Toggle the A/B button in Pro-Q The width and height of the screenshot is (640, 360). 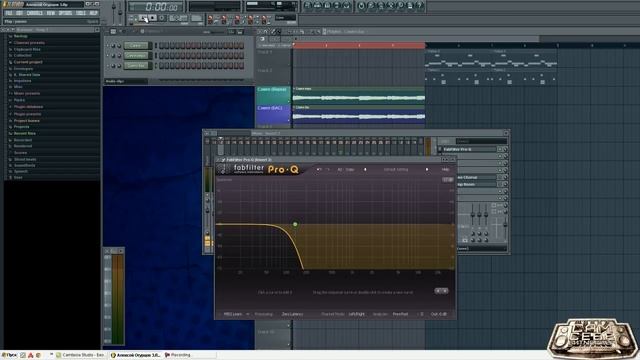tap(340, 169)
